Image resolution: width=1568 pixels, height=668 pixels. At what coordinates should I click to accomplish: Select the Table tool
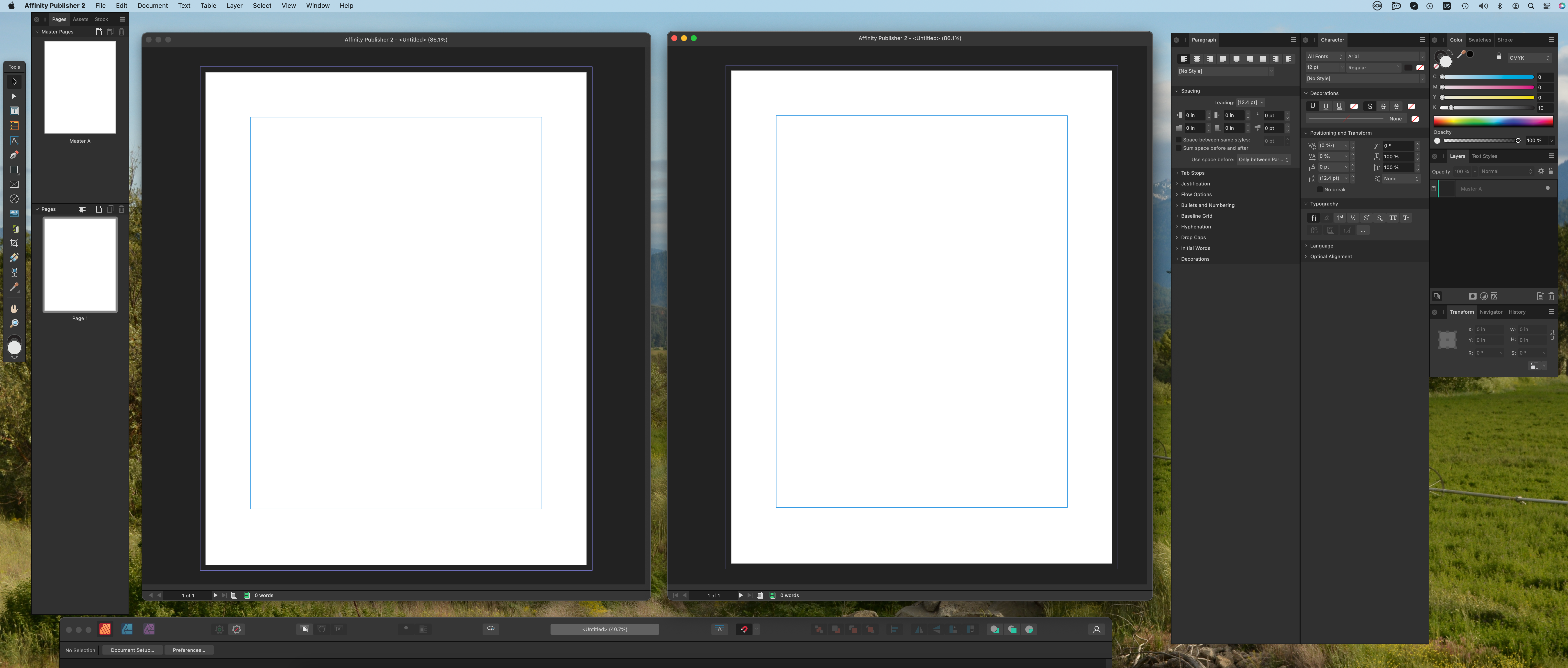pos(14,125)
